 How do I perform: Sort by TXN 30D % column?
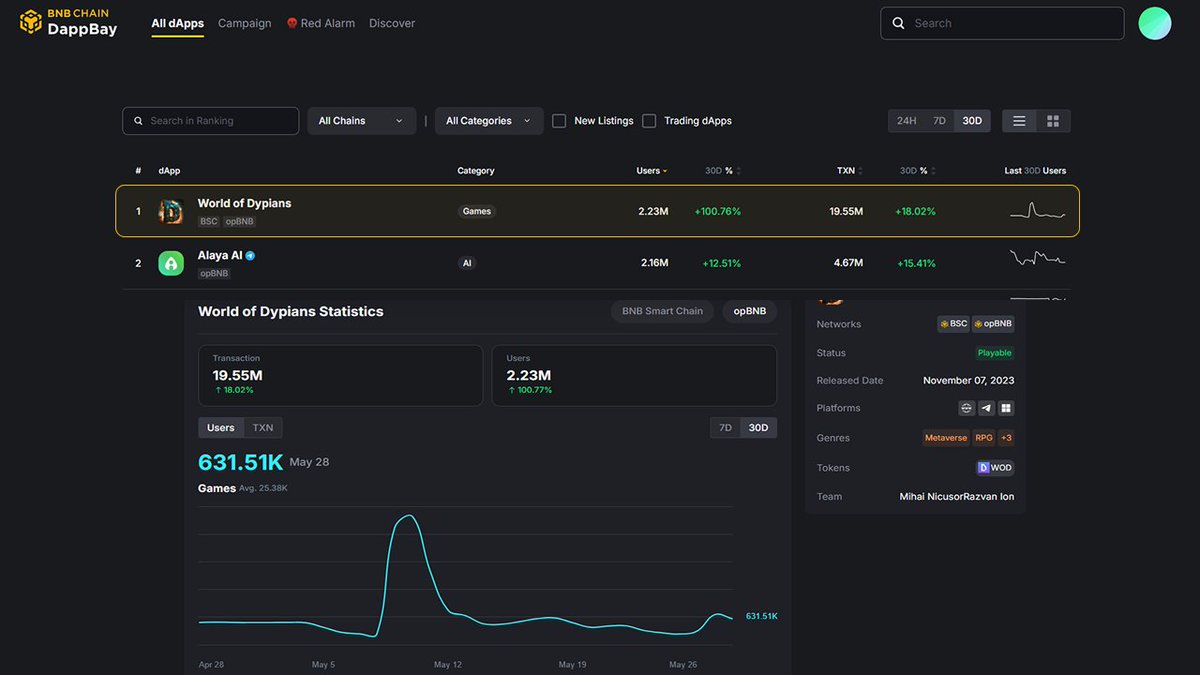(917, 171)
